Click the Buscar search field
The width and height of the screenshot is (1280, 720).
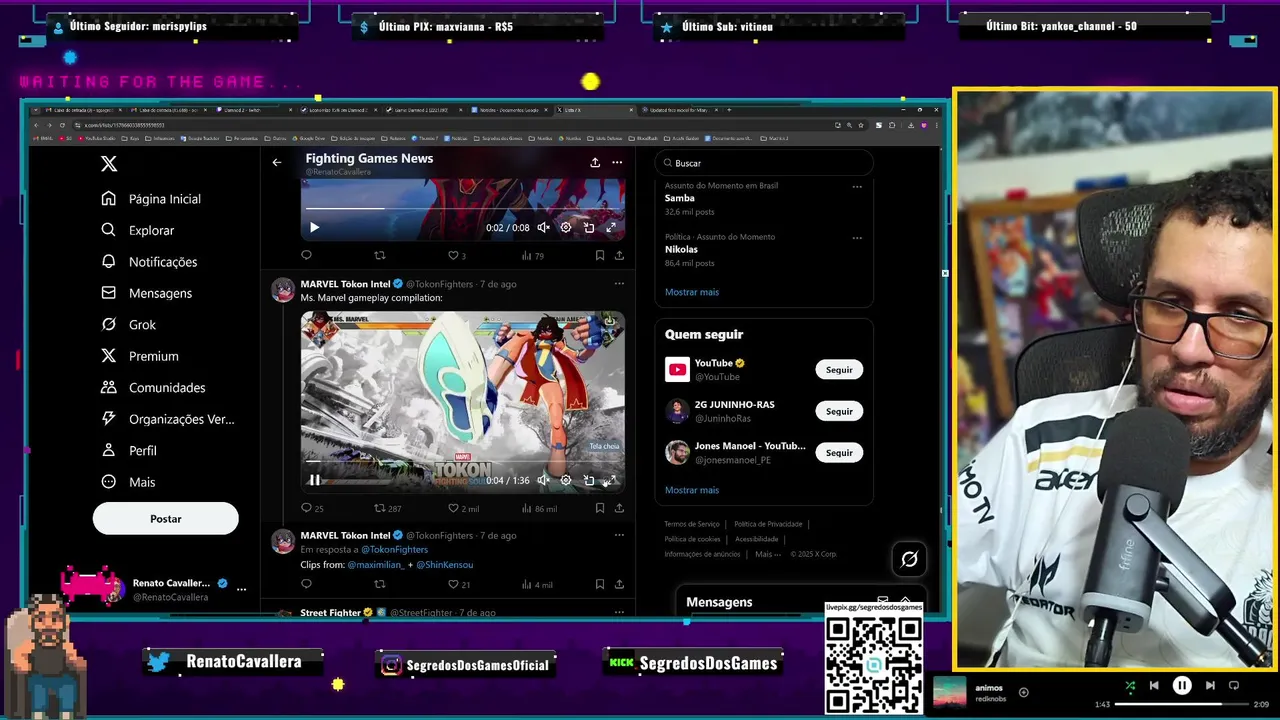(765, 163)
